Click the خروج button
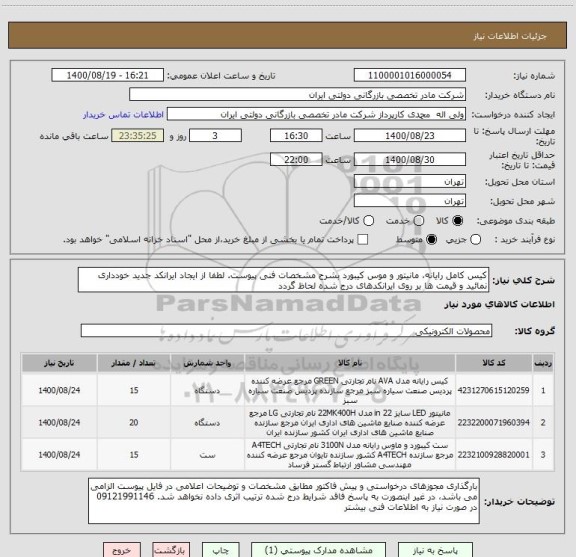This screenshot has width=576, height=557. click(x=122, y=550)
